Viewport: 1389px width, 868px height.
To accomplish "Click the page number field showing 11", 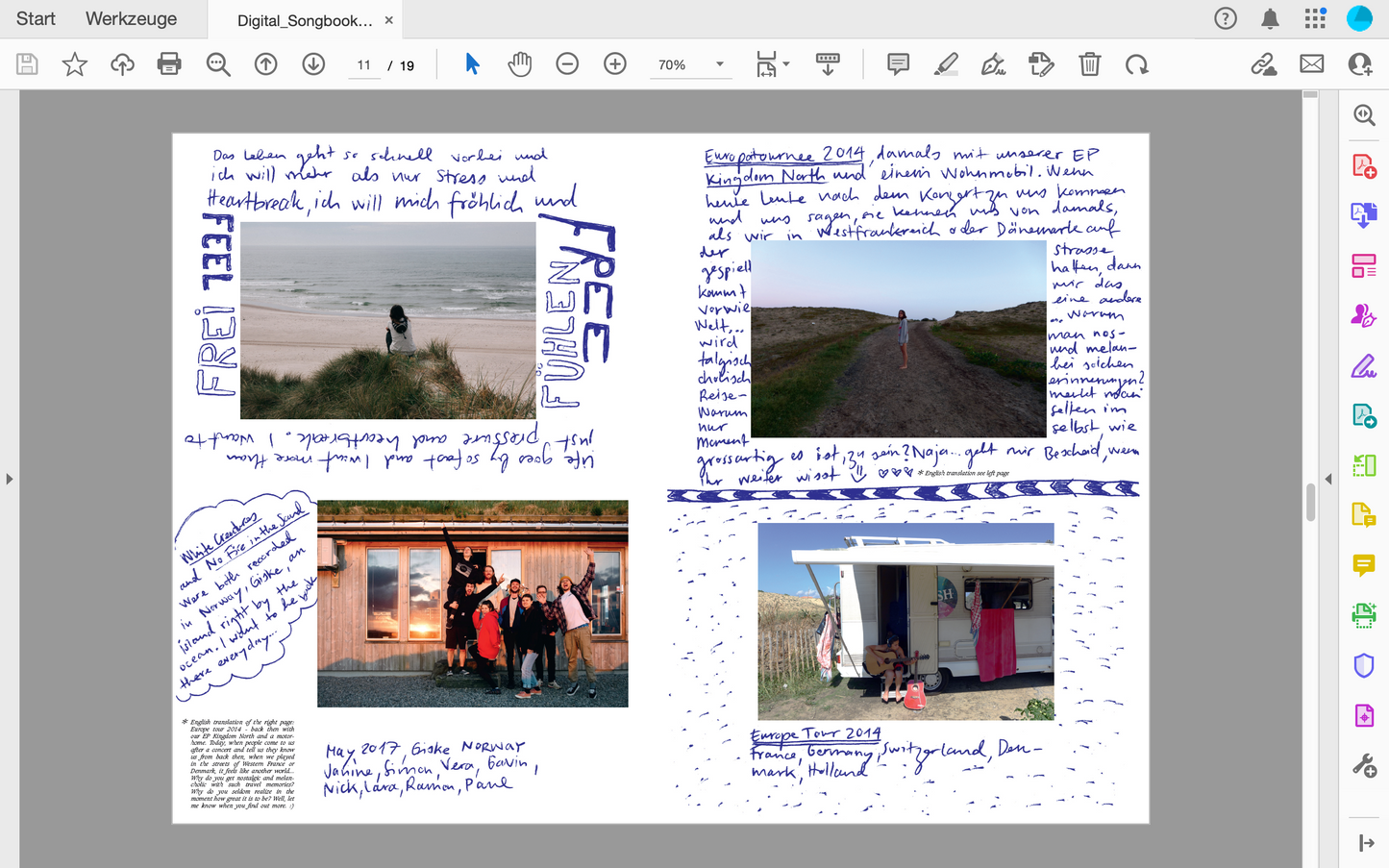I will 363,65.
